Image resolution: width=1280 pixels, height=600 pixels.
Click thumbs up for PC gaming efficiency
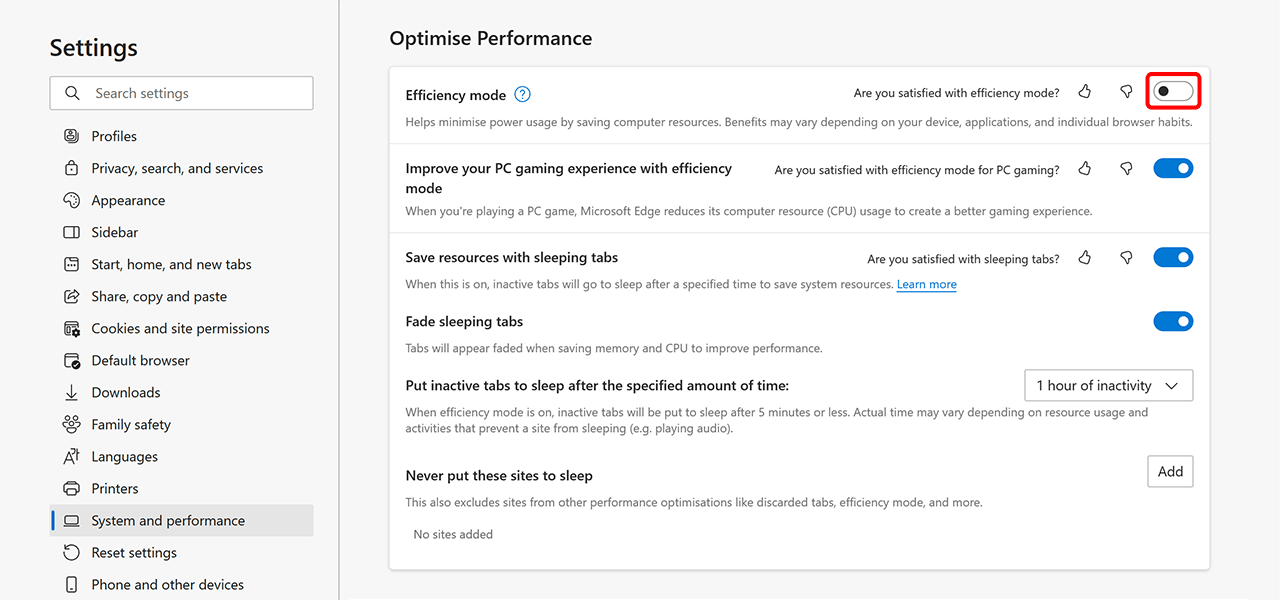pyautogui.click(x=1085, y=169)
